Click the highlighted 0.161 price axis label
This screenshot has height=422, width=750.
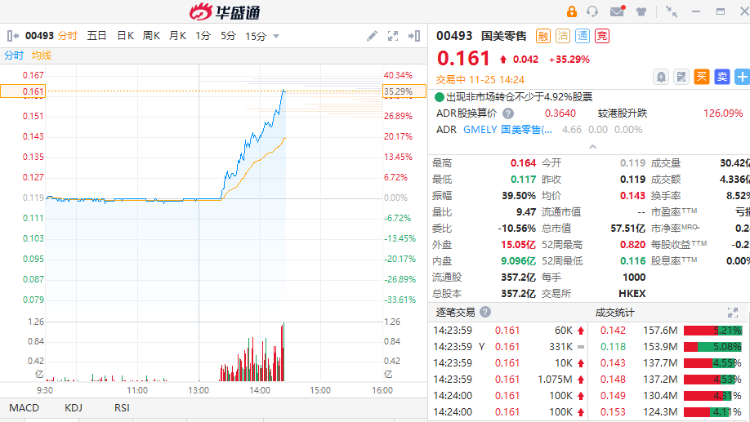click(x=23, y=91)
